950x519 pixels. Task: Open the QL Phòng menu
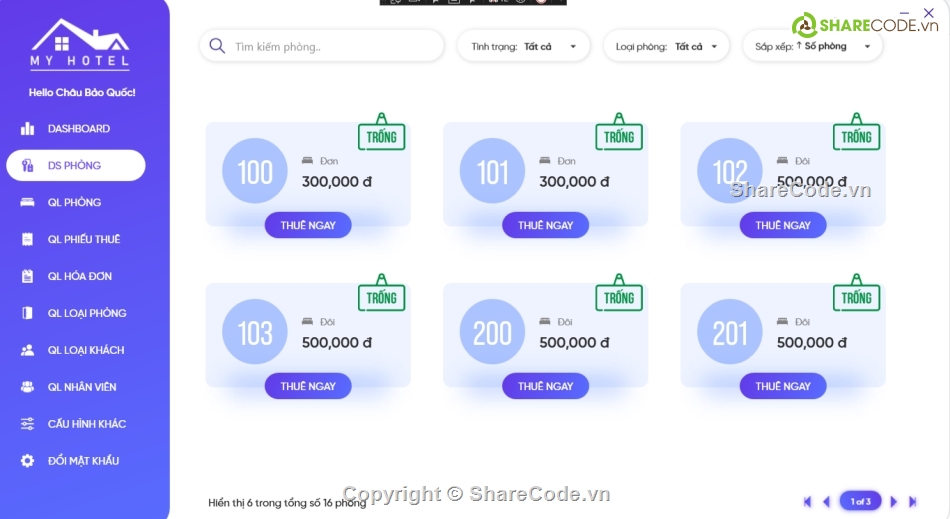pos(74,203)
